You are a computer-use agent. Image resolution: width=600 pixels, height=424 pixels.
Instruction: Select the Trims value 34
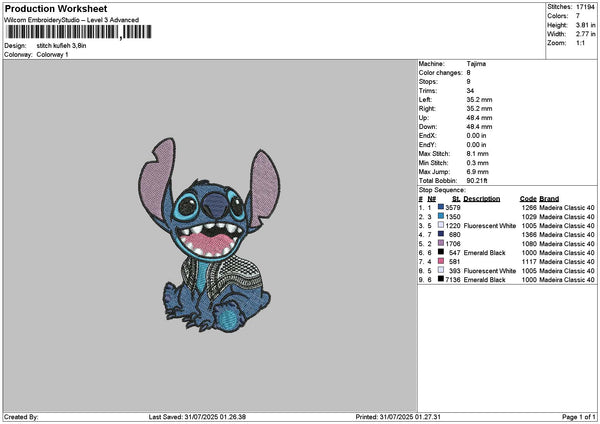click(470, 91)
